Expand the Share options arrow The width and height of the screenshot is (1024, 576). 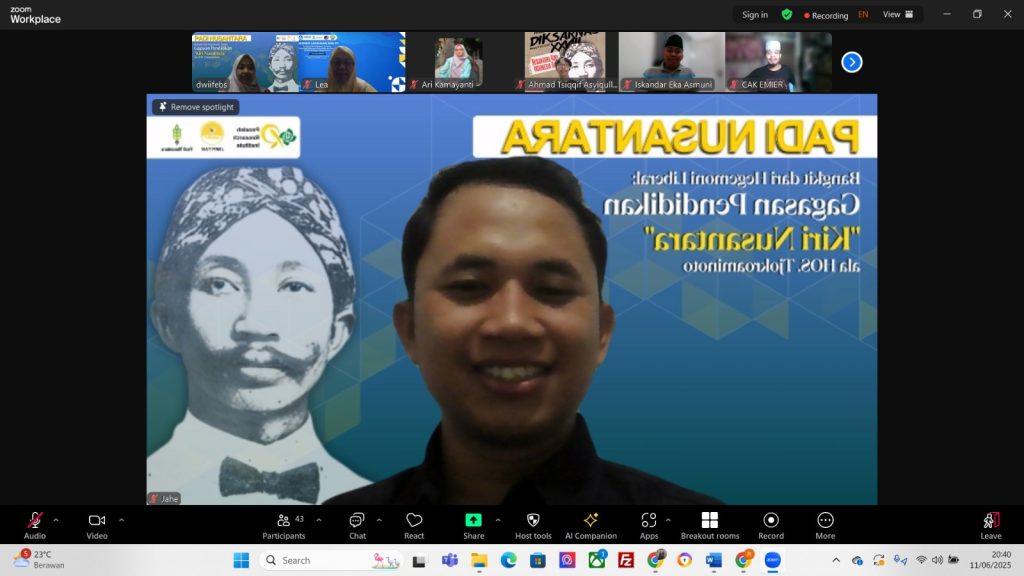click(x=495, y=519)
